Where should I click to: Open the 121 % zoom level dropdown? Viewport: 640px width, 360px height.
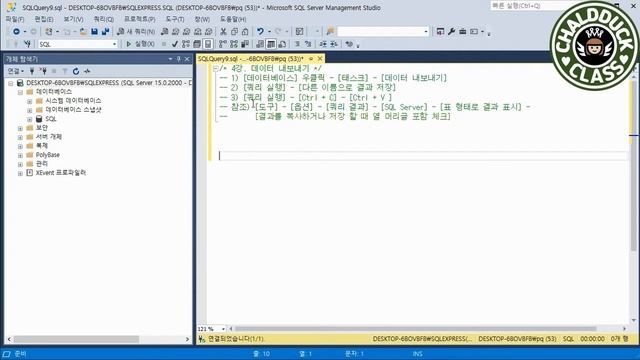223,329
